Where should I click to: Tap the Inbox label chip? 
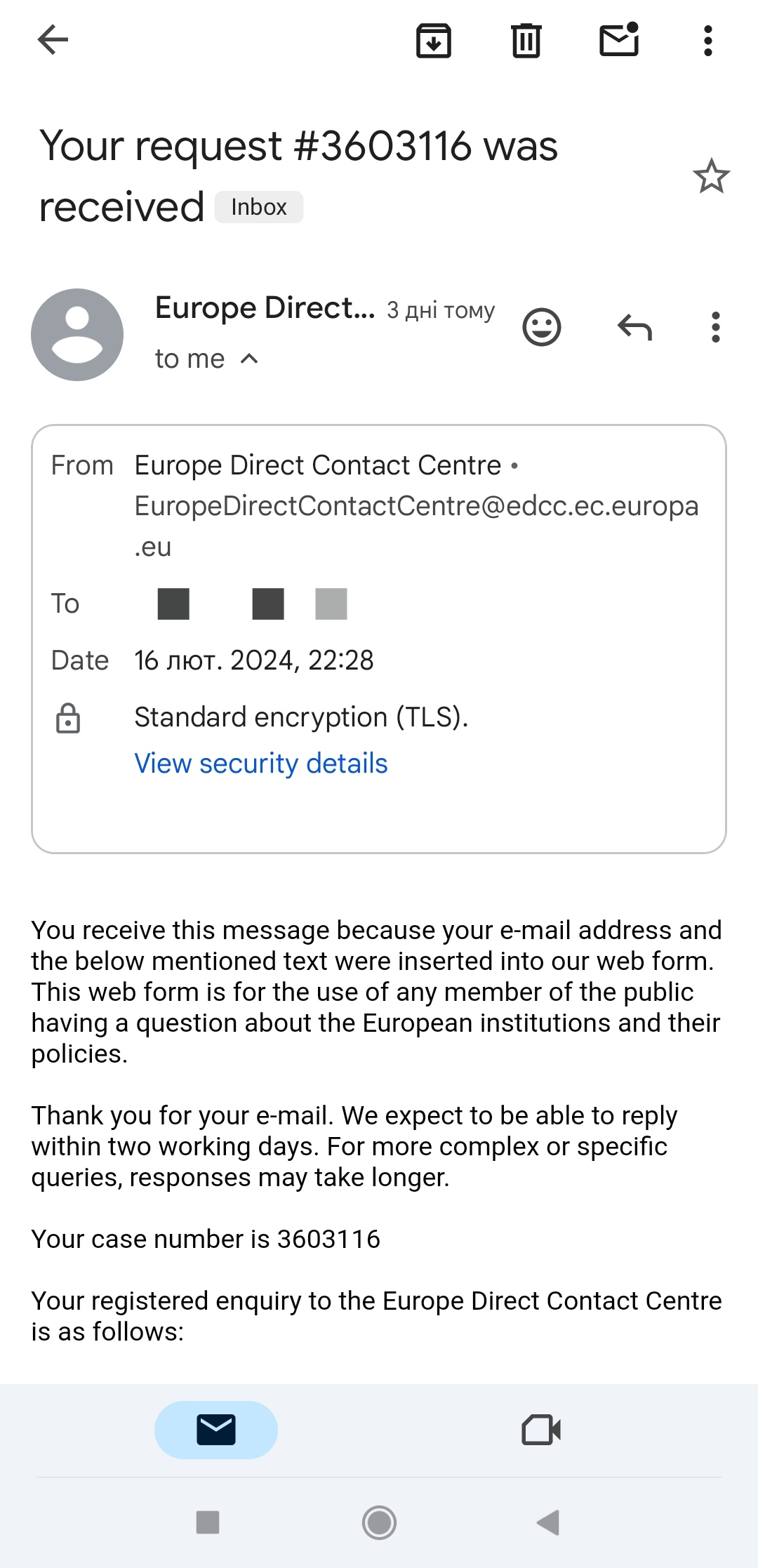[259, 207]
